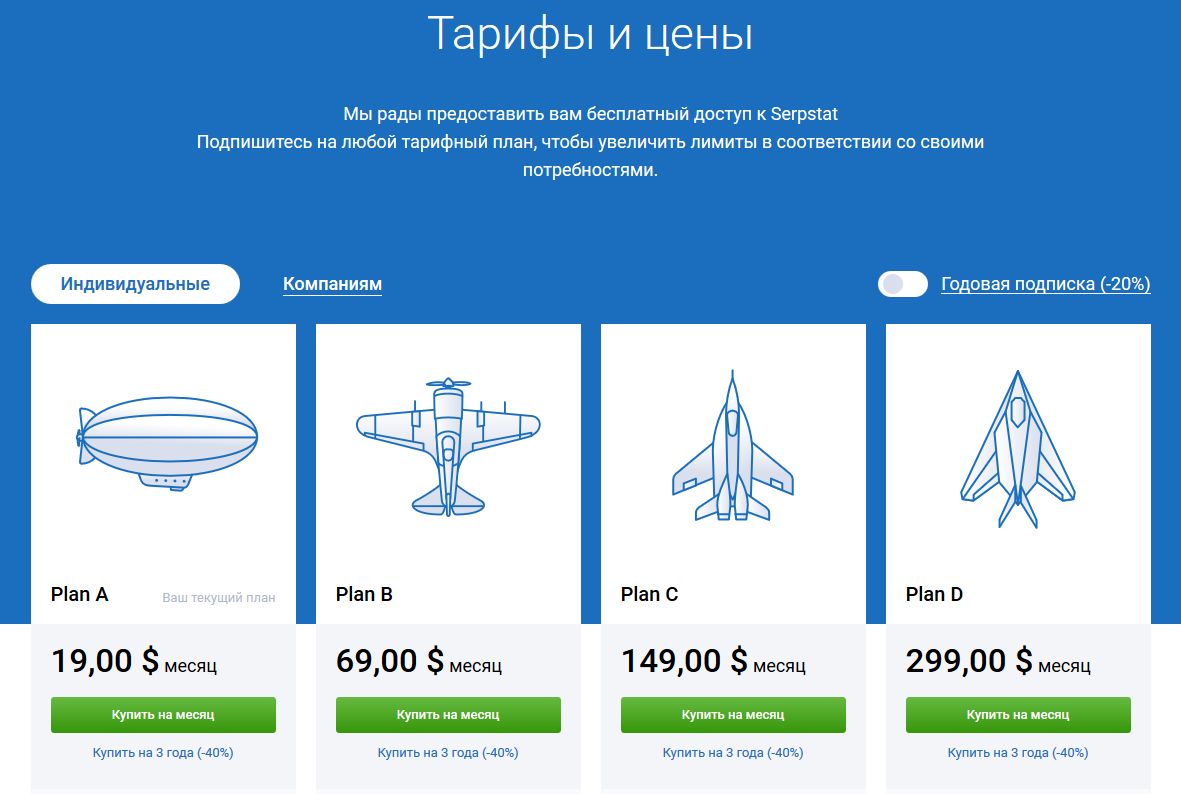The image size is (1181, 794).
Task: Click the Ваш текущий план label
Action: (x=219, y=597)
